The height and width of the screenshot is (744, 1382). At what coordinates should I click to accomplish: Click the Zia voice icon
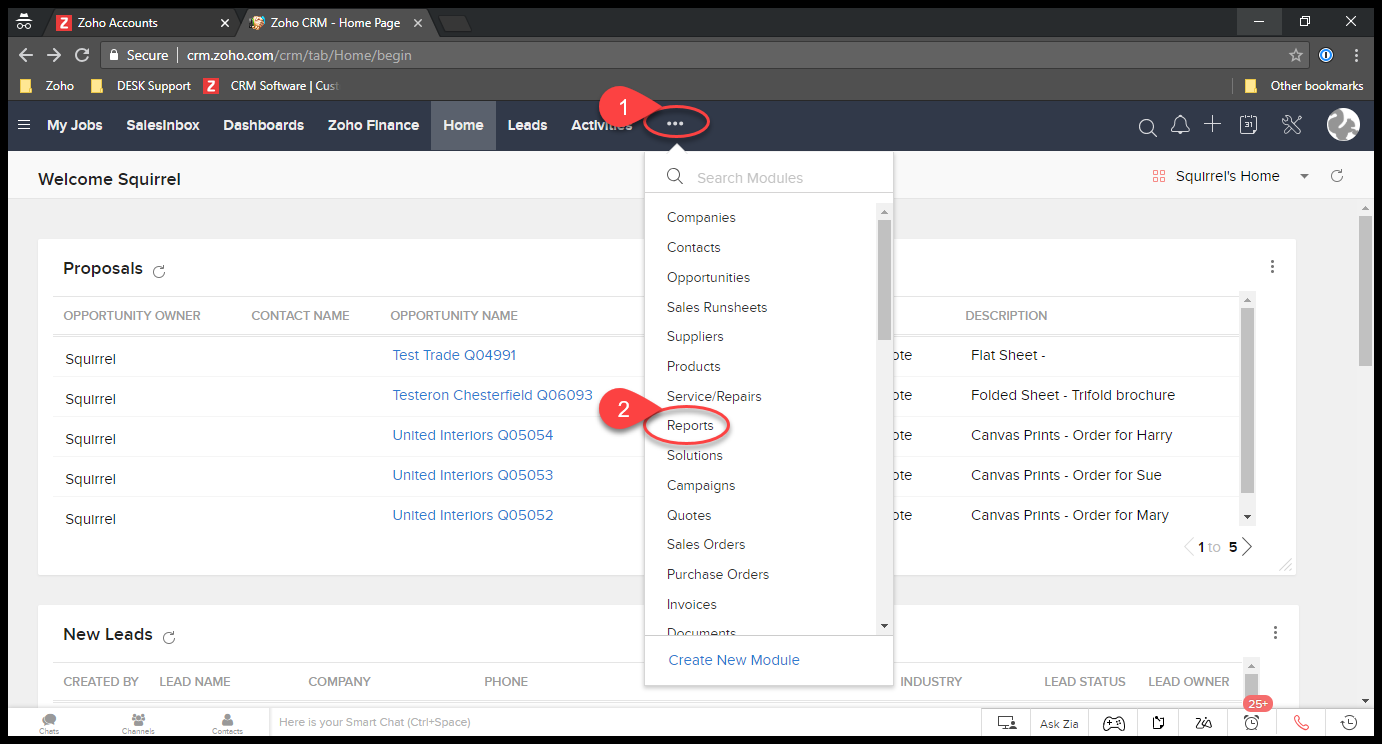1204,722
